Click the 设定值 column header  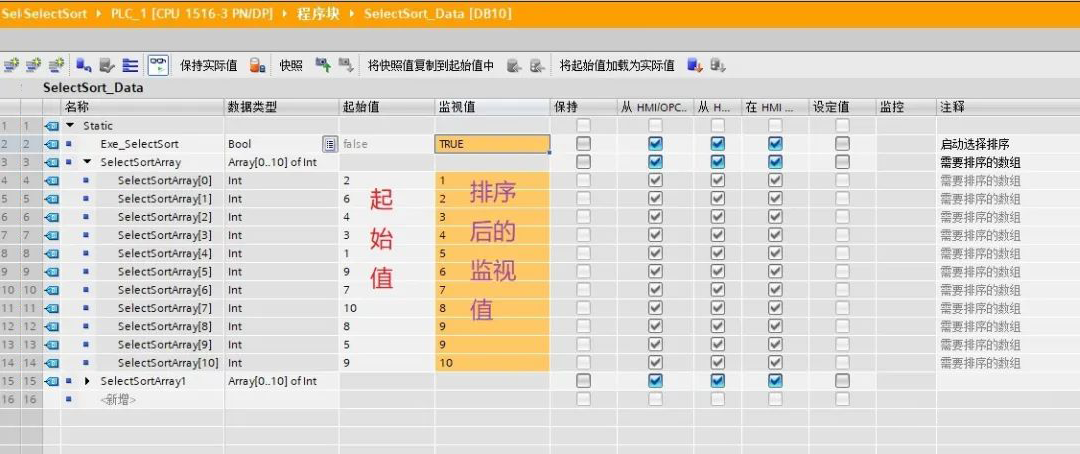(x=842, y=107)
